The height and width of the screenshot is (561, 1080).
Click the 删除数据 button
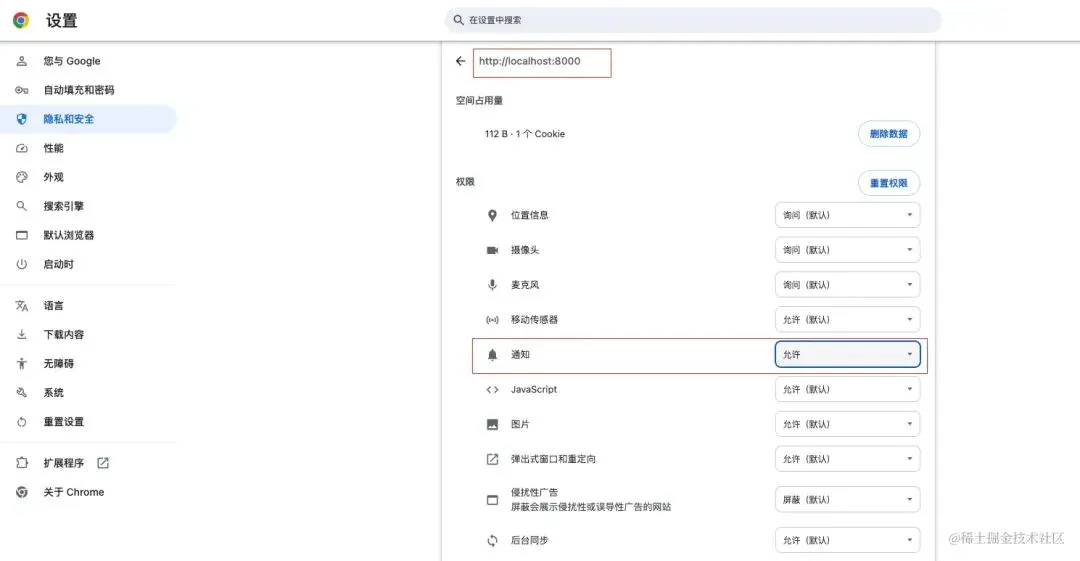(x=889, y=134)
